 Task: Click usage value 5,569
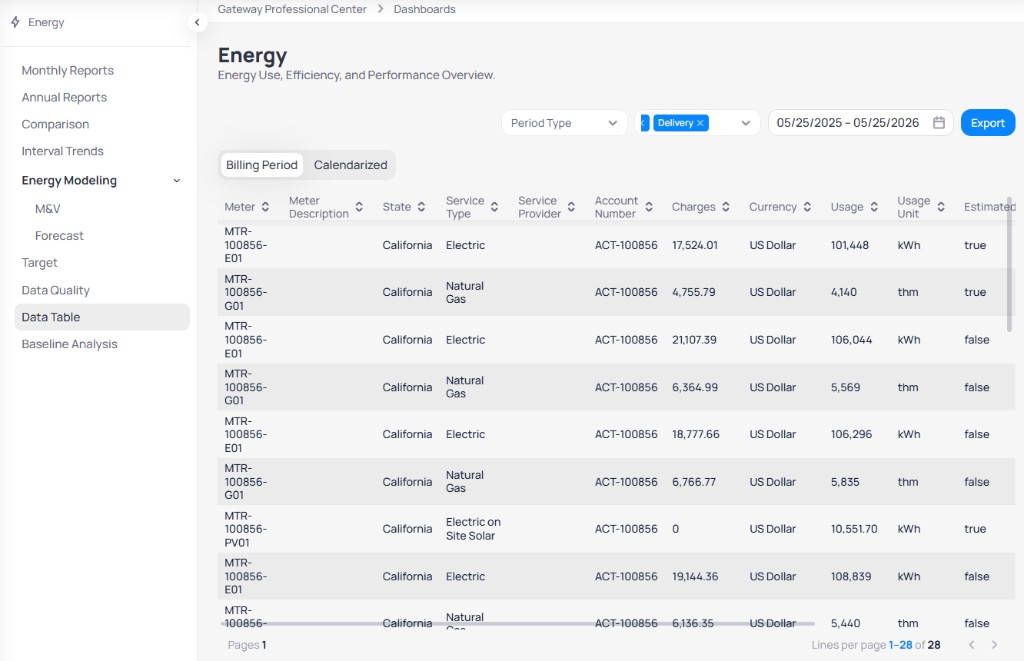click(845, 387)
